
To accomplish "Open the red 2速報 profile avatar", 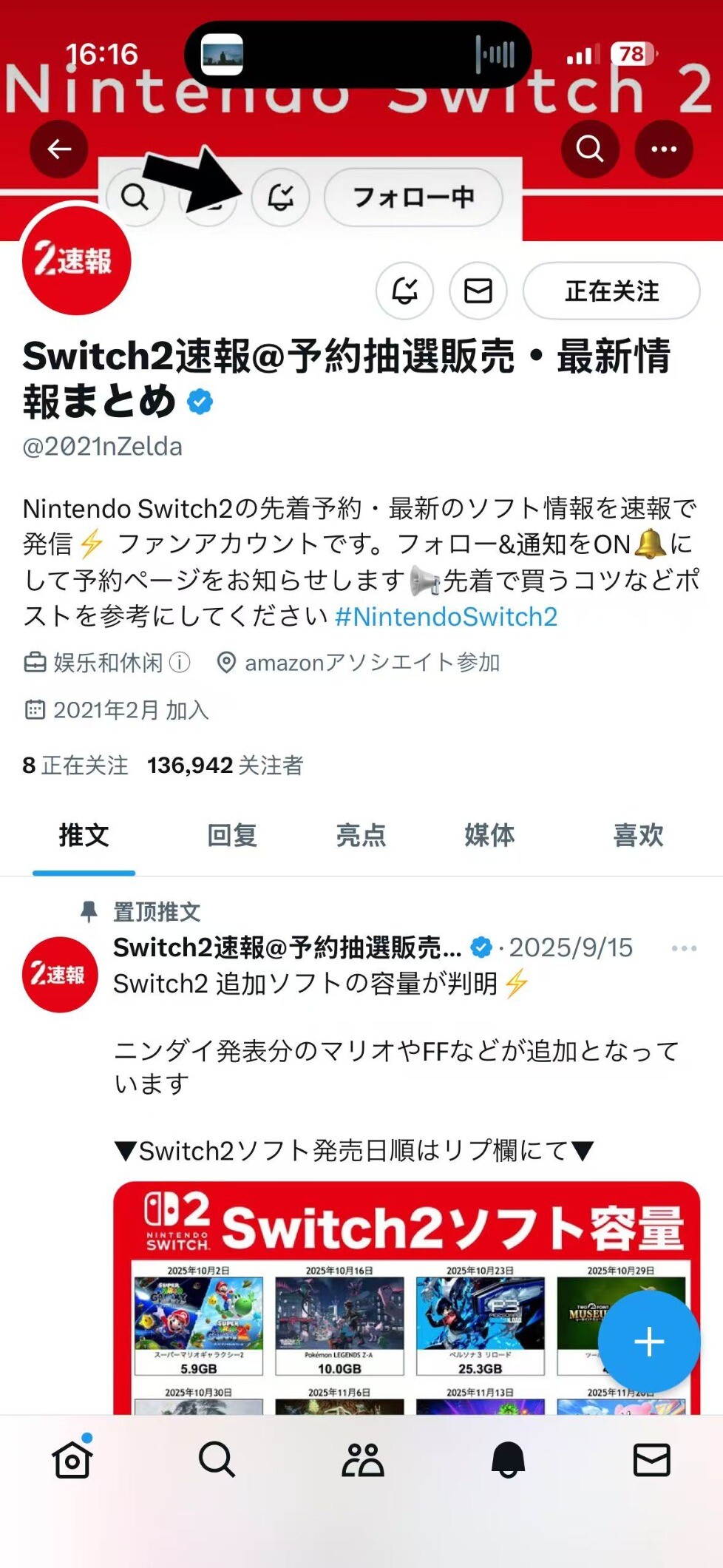I will click(76, 260).
